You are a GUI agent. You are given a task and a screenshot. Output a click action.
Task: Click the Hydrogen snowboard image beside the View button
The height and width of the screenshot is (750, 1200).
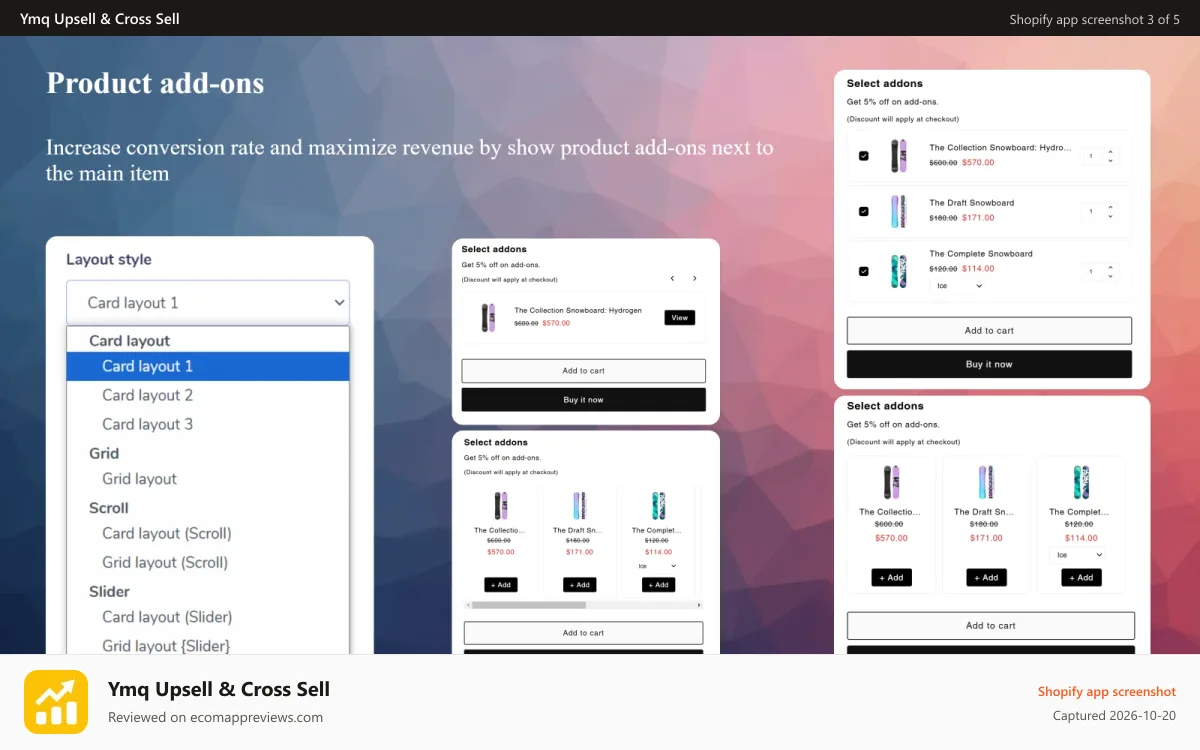[x=488, y=317]
